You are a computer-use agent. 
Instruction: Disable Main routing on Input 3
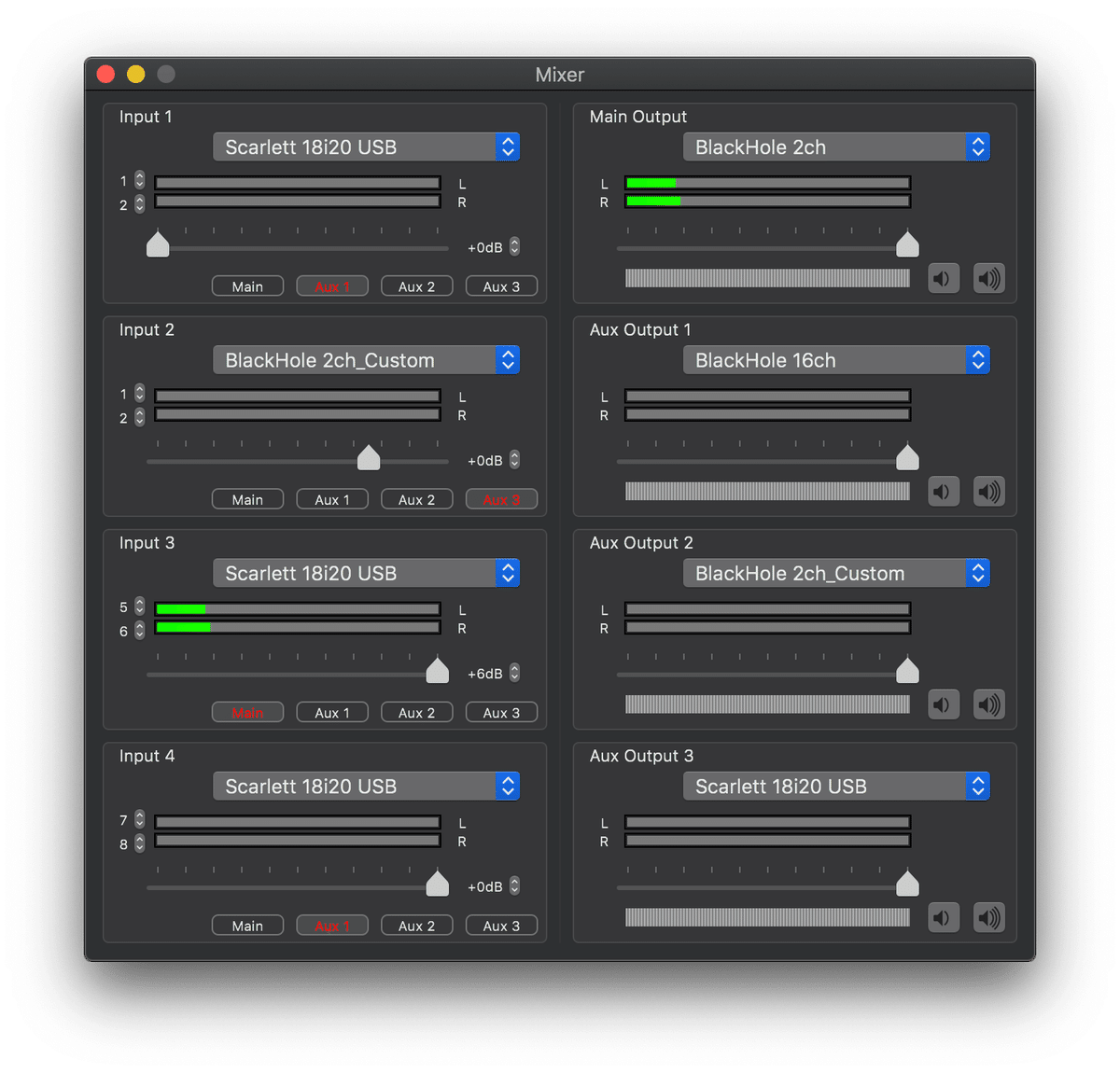click(247, 712)
